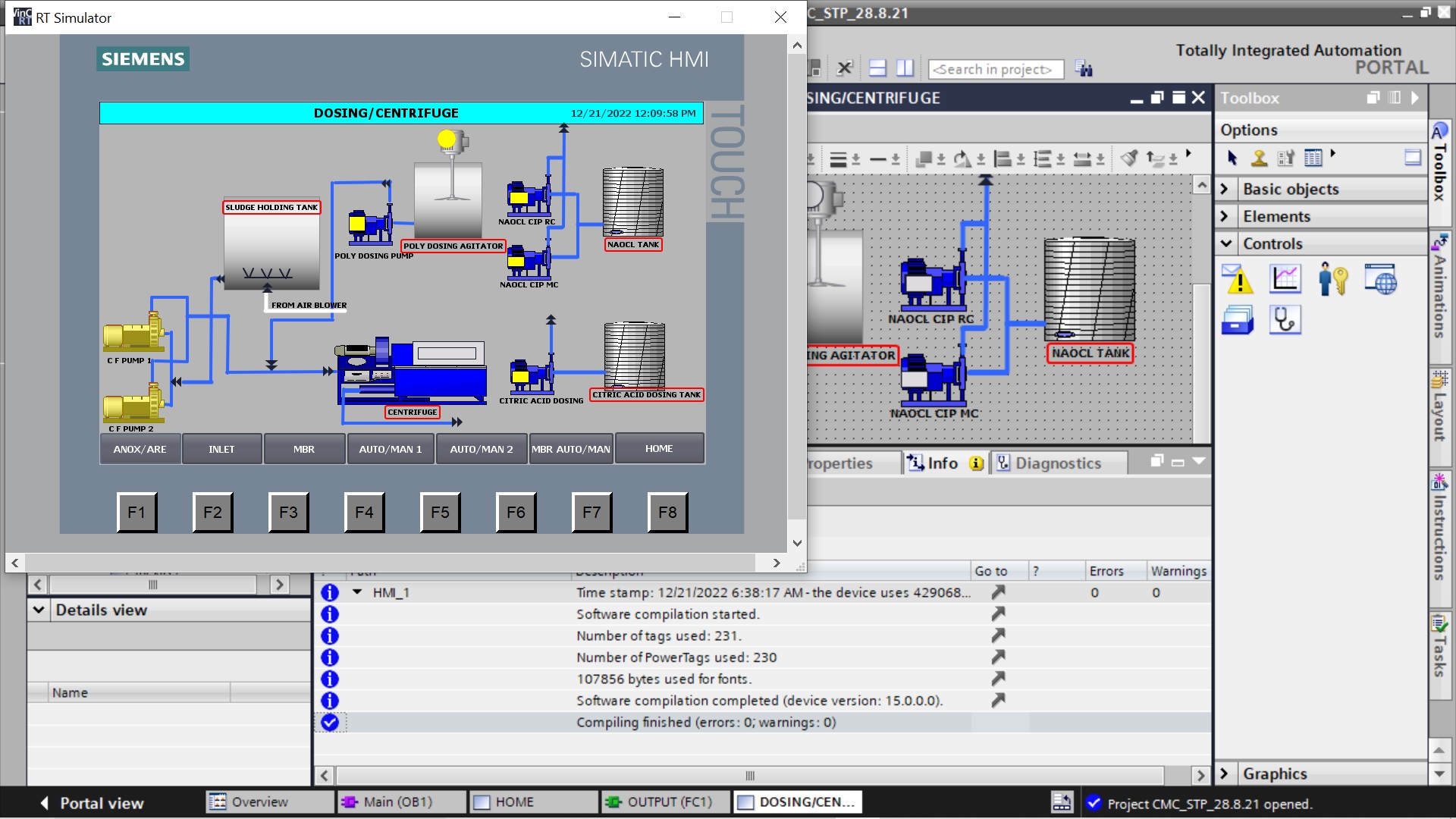Image resolution: width=1456 pixels, height=819 pixels.
Task: Select the User view control icon
Action: click(1332, 279)
